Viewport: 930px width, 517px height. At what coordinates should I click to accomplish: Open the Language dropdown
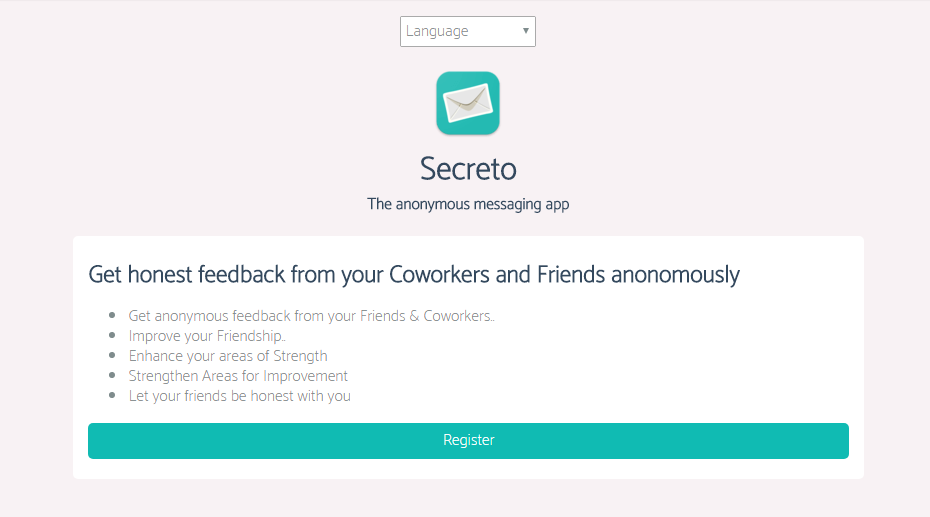tap(467, 31)
